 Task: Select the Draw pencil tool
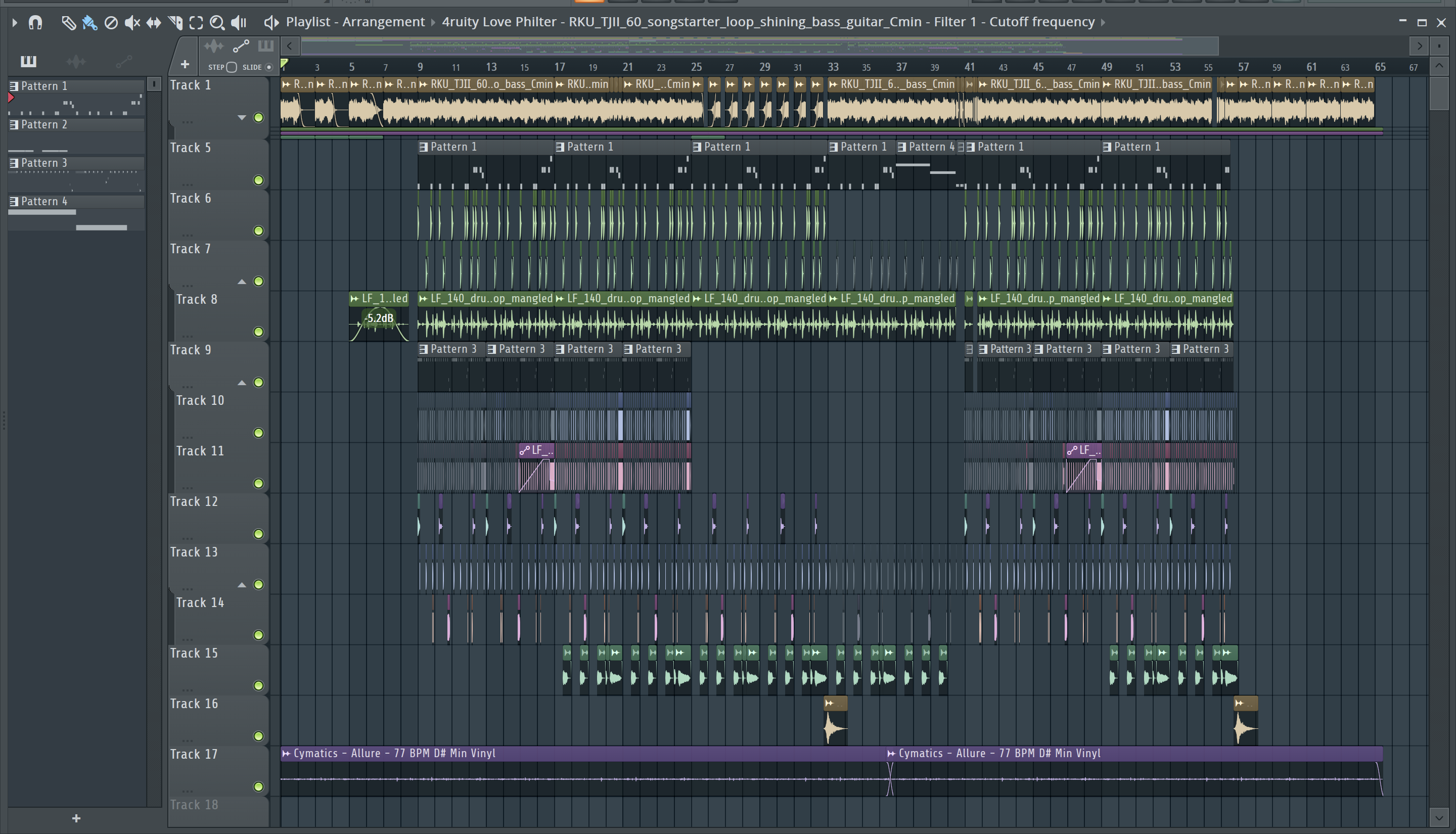click(x=68, y=22)
